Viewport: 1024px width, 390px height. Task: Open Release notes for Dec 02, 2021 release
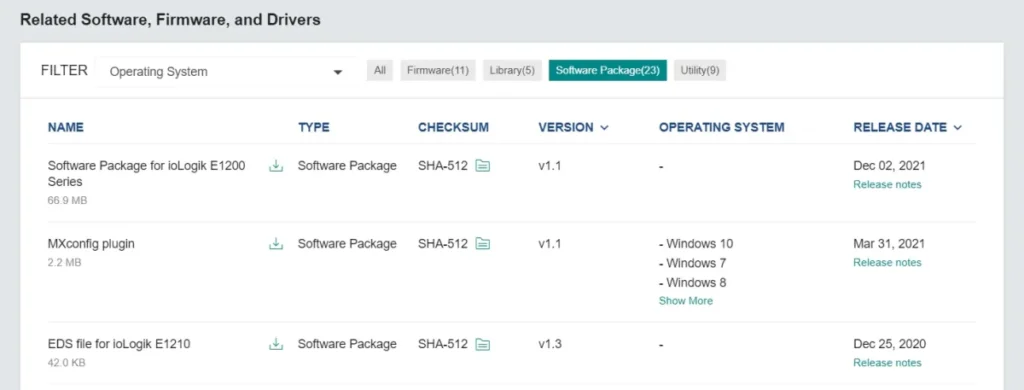coord(888,185)
